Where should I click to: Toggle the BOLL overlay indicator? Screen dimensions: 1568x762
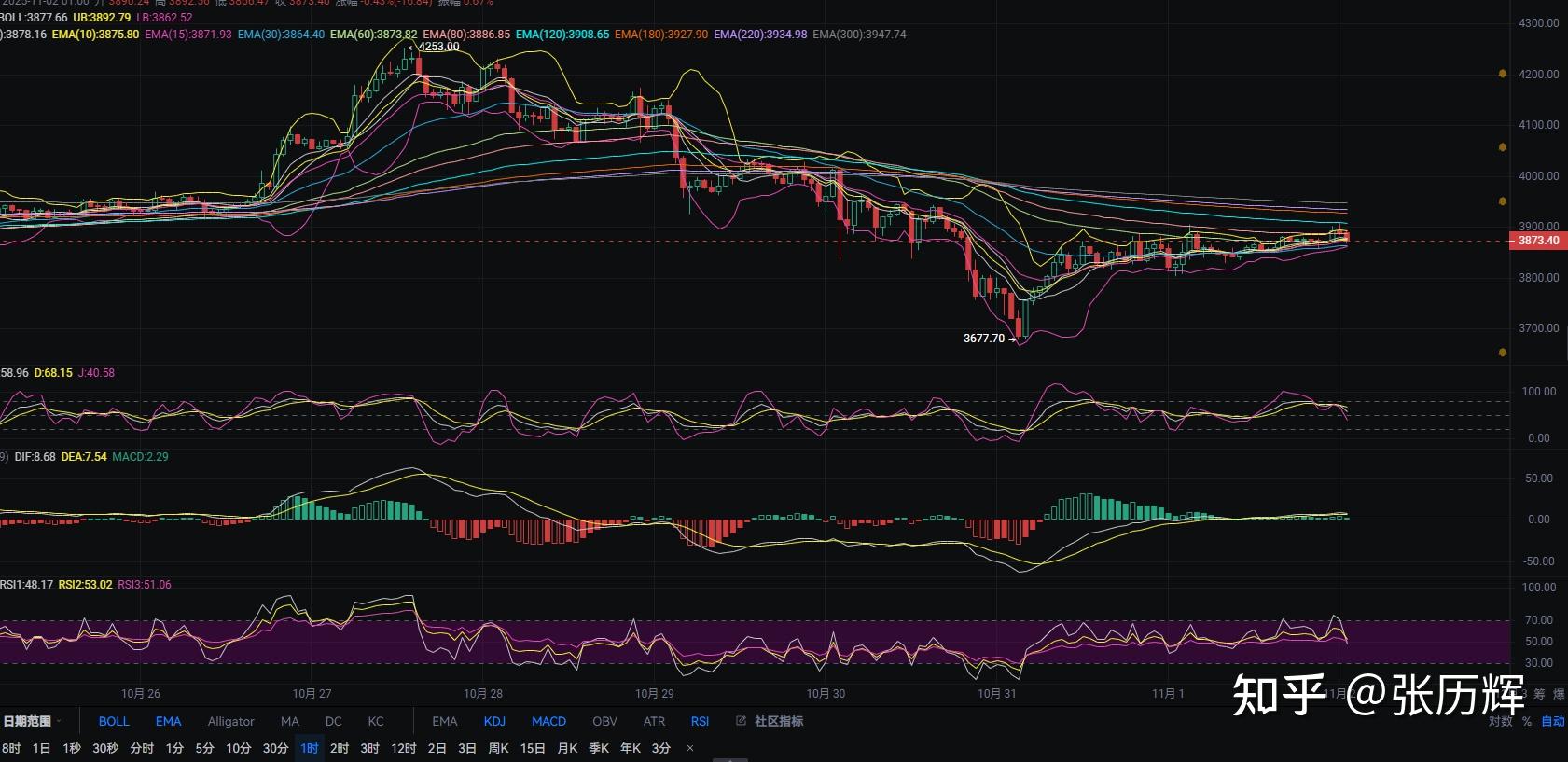(x=114, y=721)
